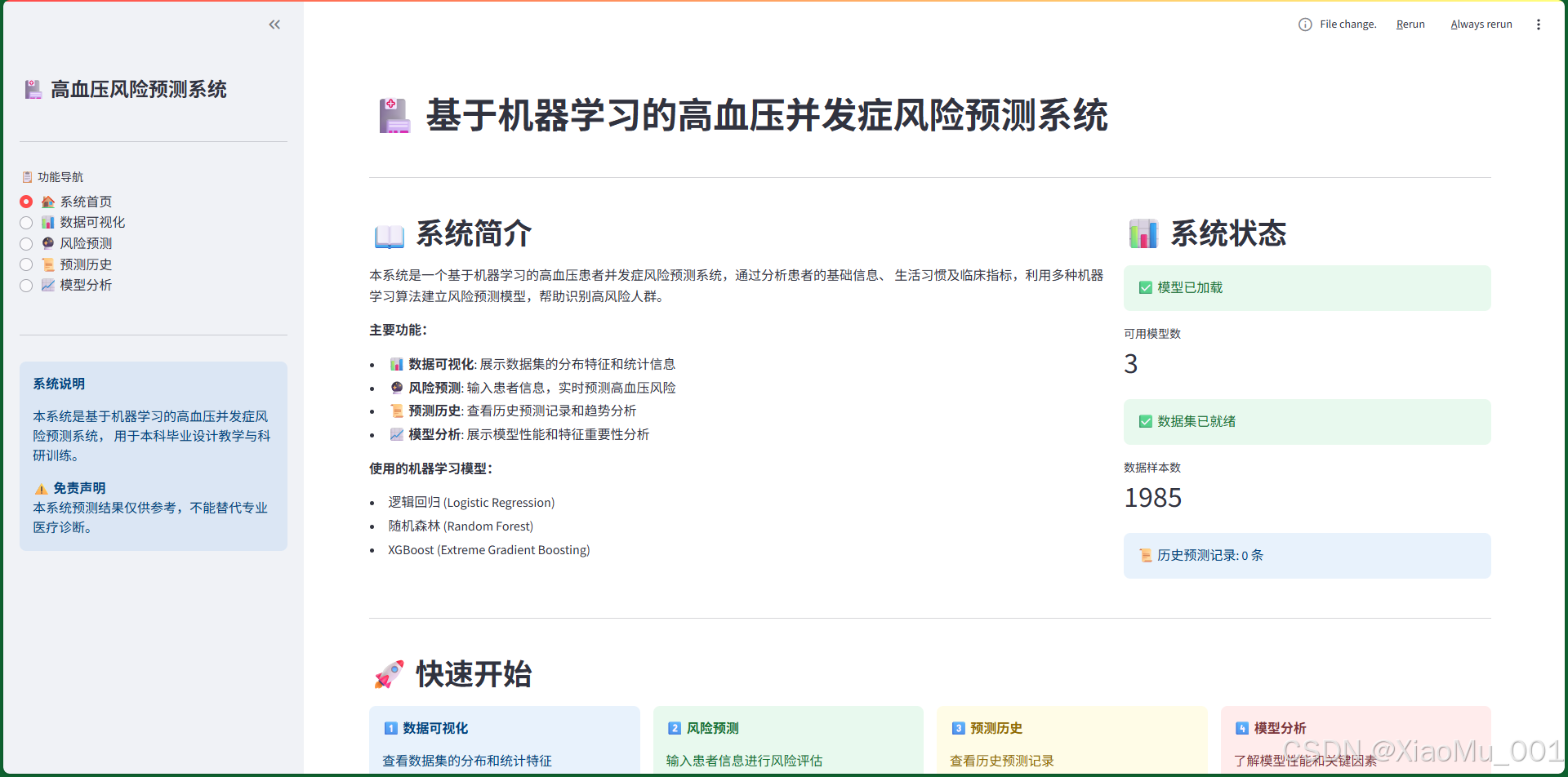1568x777 pixels.
Task: Click the Rerun link
Action: coord(1410,24)
